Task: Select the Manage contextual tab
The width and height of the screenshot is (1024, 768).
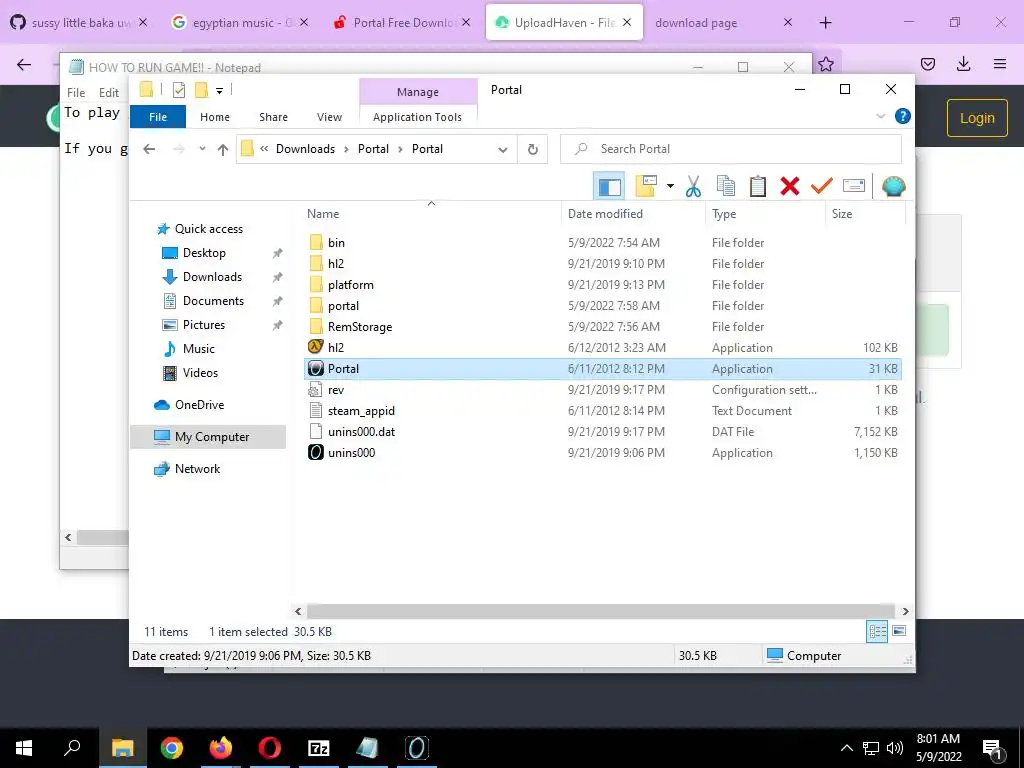Action: point(418,92)
